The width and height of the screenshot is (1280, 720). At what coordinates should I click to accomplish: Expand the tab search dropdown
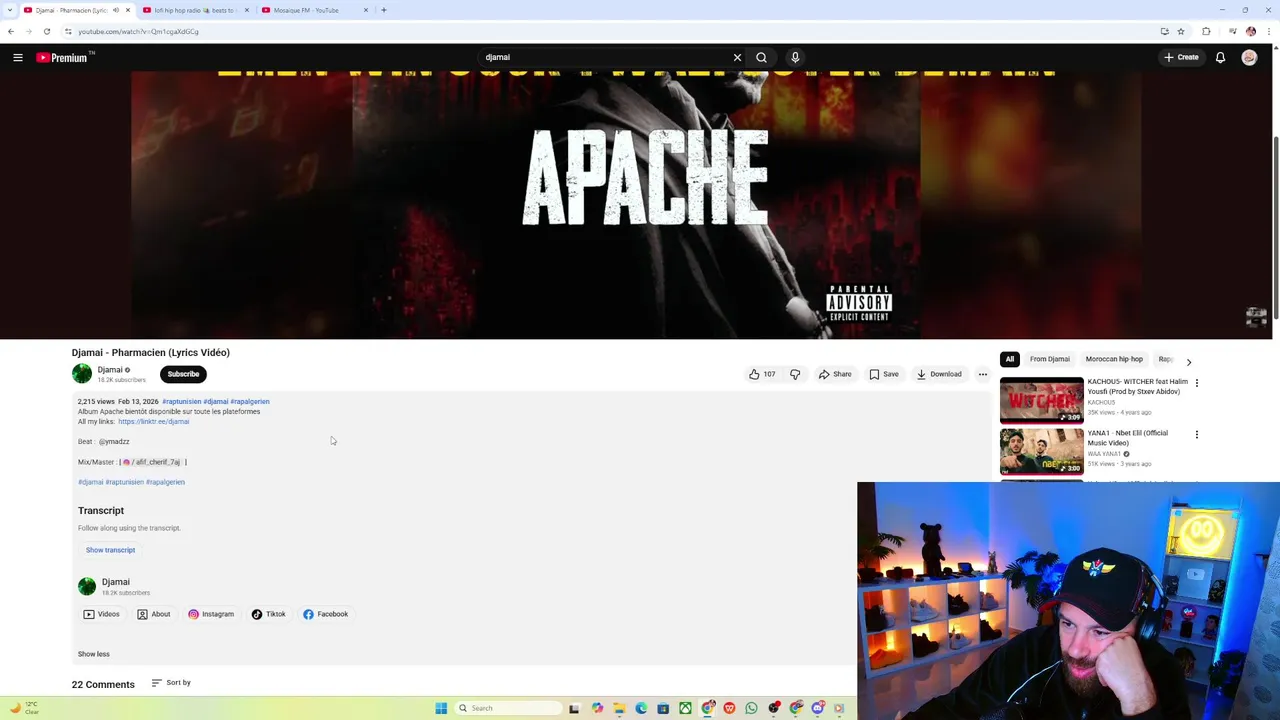(10, 10)
